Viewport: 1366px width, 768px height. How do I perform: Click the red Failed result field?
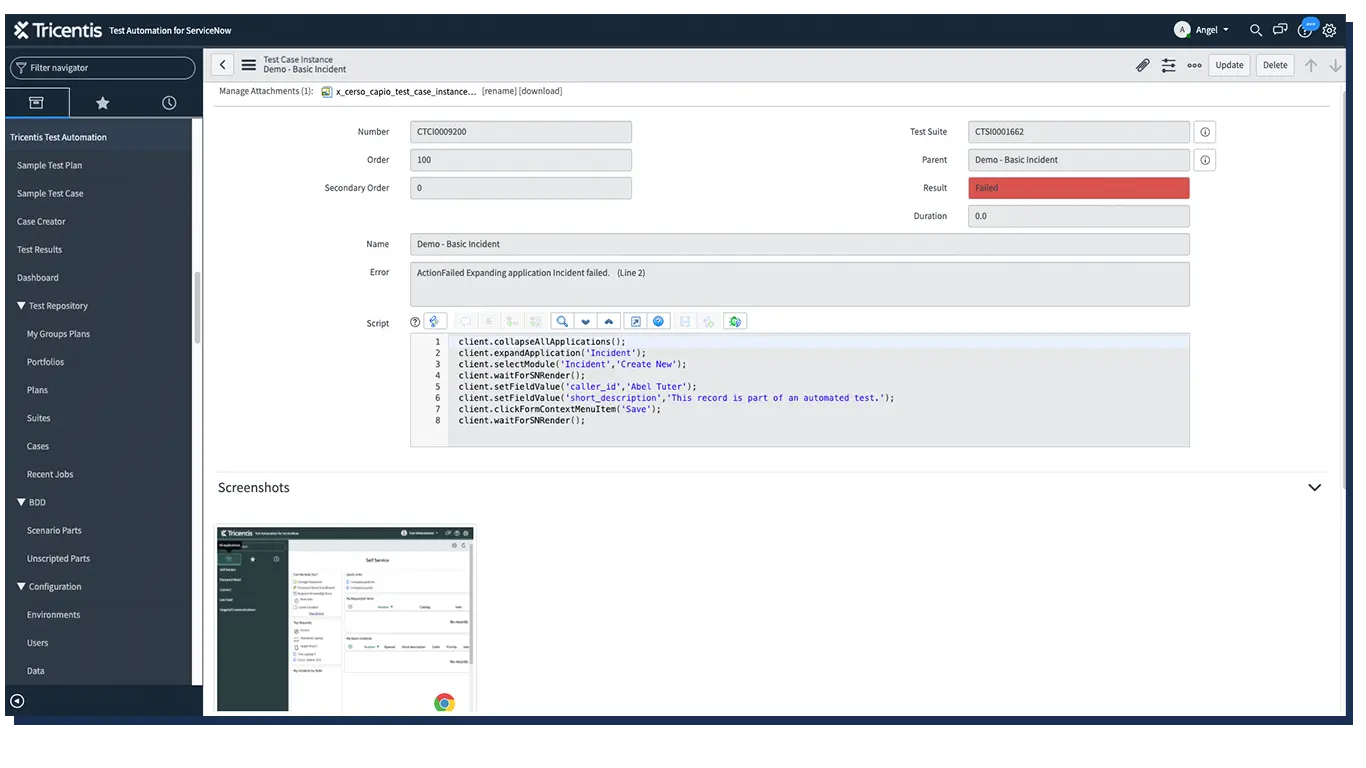[x=1079, y=188]
